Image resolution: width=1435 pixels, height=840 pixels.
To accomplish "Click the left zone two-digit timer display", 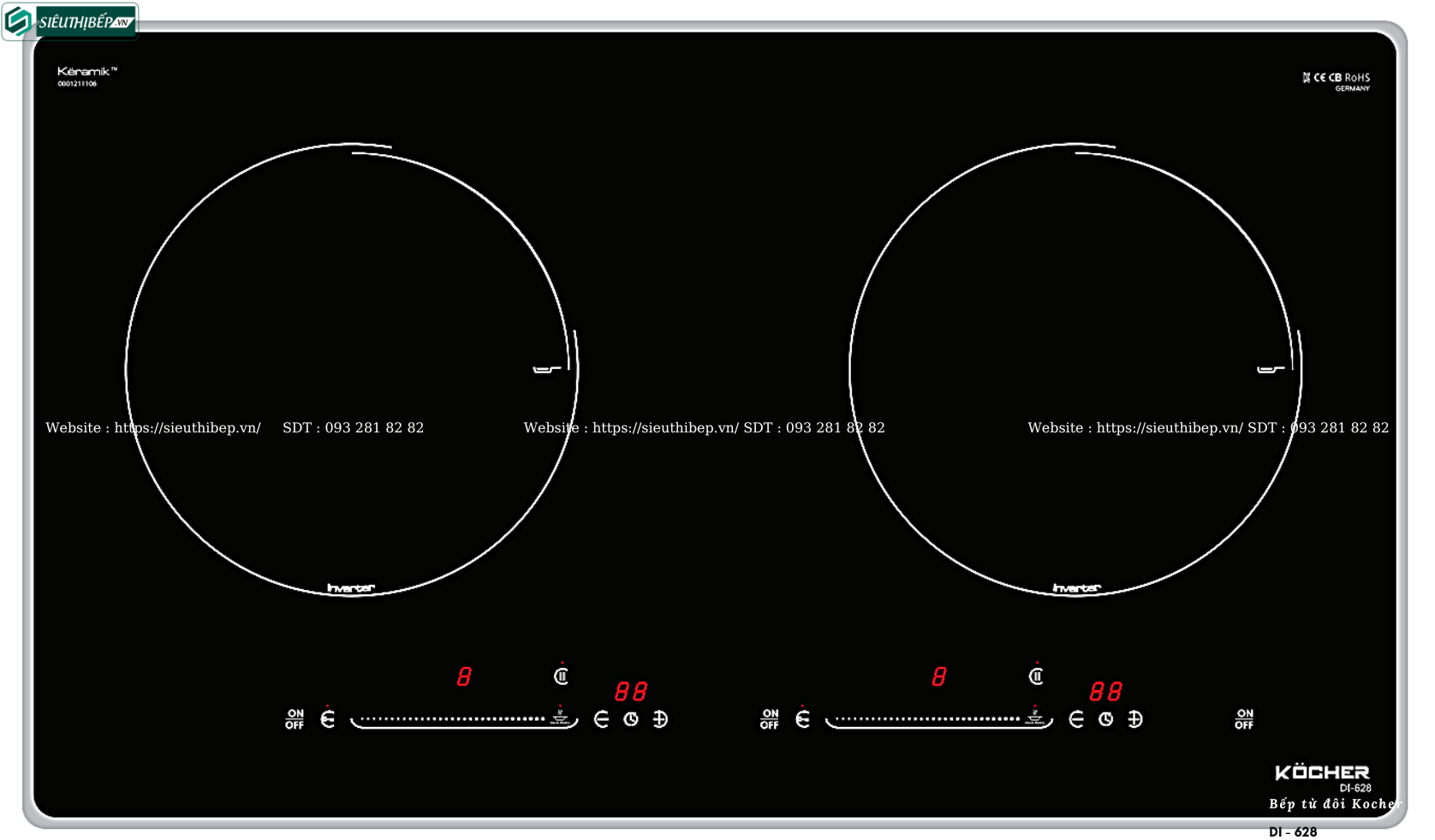I will 631,691.
